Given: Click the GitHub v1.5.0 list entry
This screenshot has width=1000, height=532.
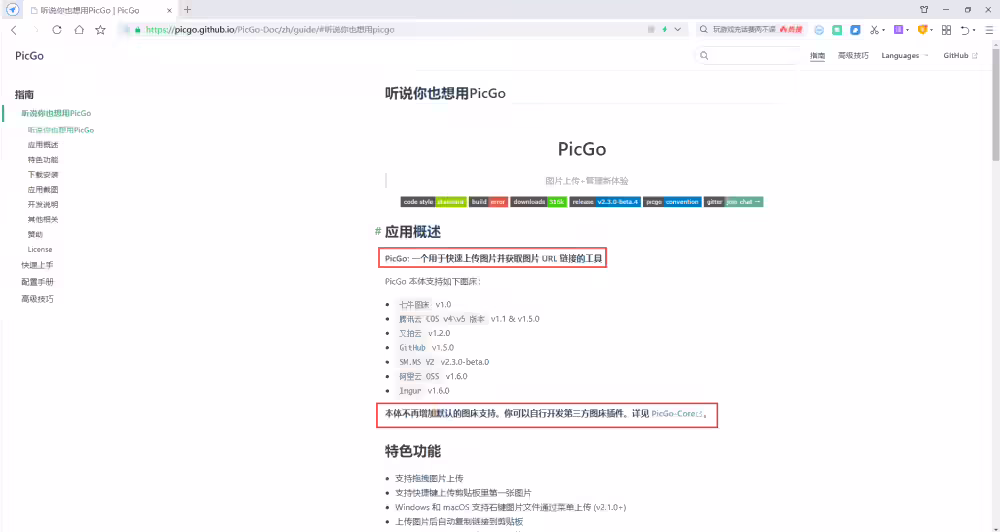Looking at the screenshot, I should coord(426,348).
